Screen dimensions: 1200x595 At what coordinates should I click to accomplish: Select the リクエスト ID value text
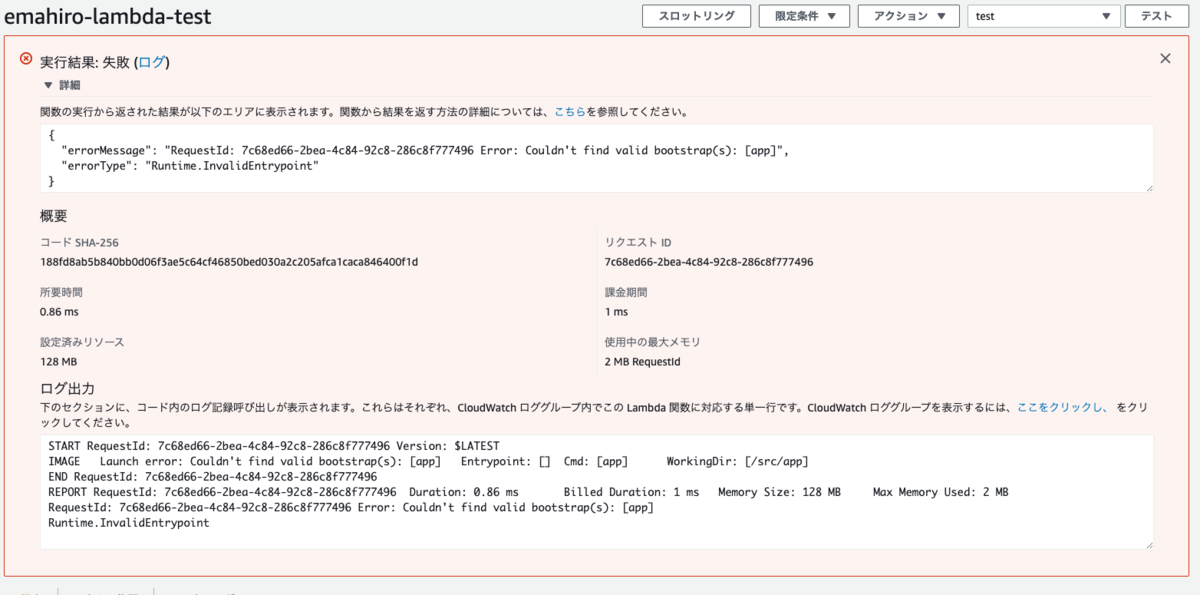711,262
